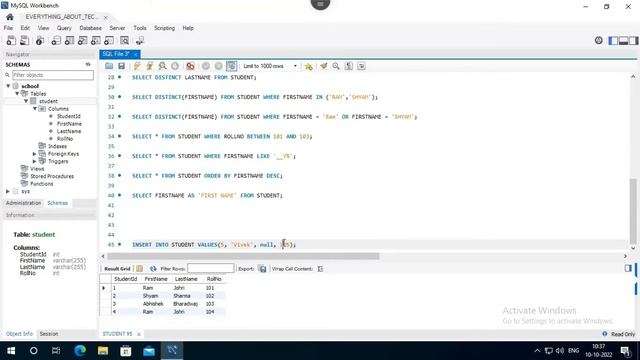Click the Filter objects search field
The width and height of the screenshot is (640, 360).
[x=53, y=75]
